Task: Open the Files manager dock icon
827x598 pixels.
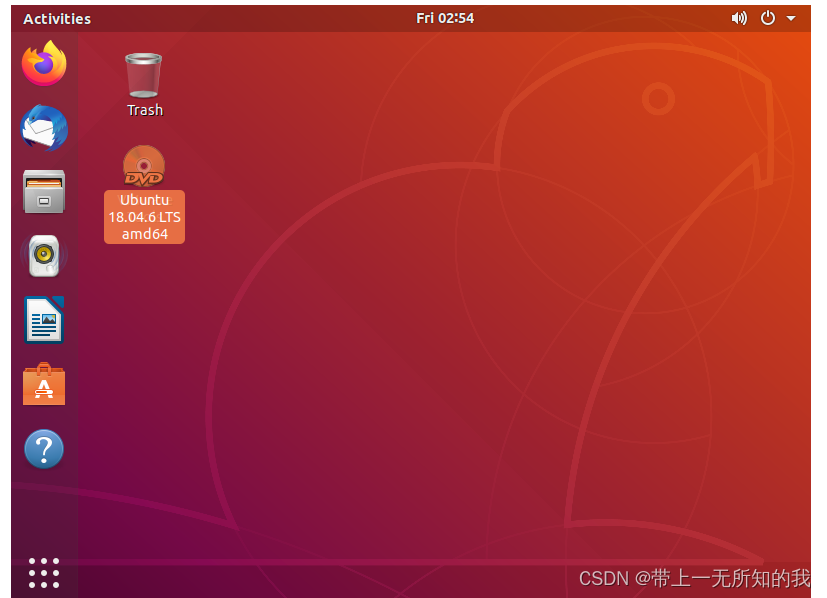Action: pyautogui.click(x=44, y=192)
